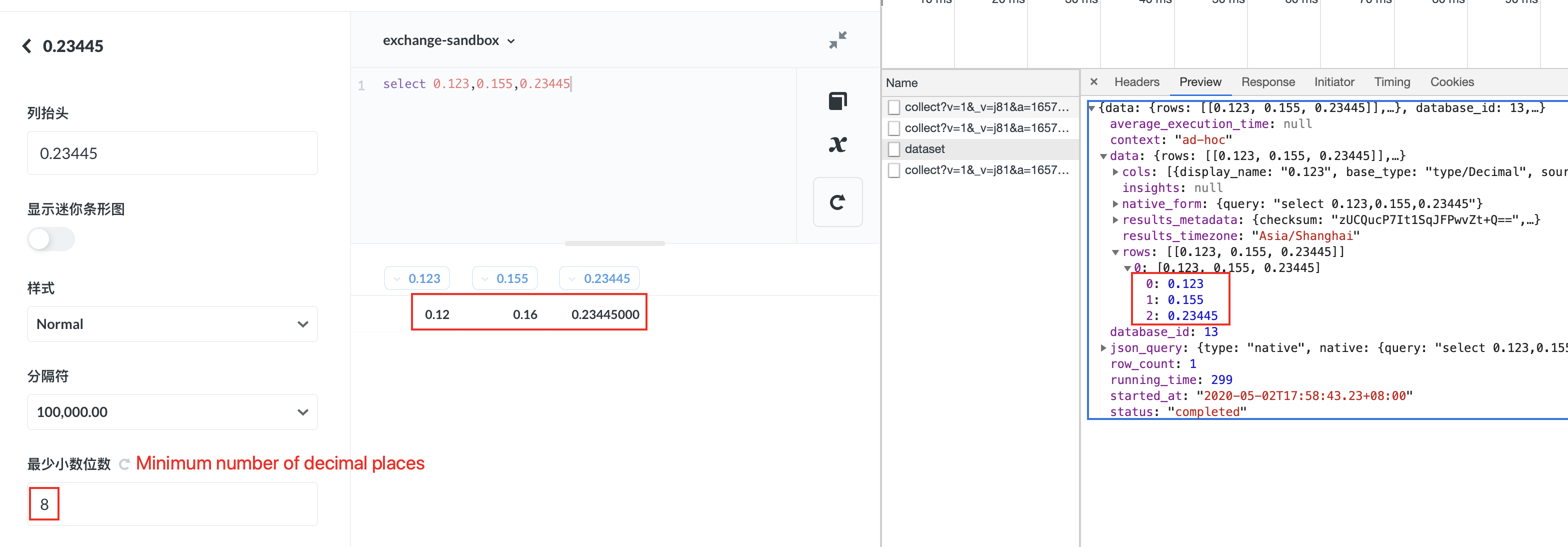Open the Timing tab

[1392, 81]
